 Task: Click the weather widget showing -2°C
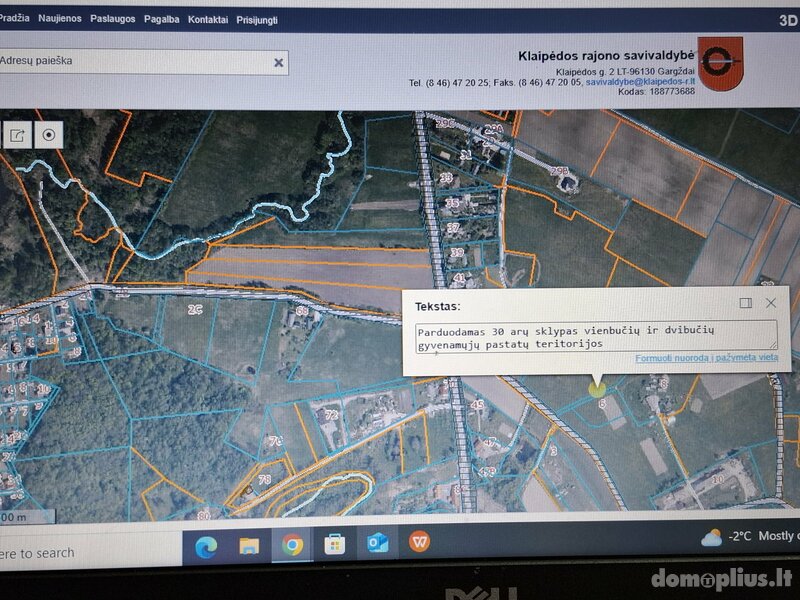pyautogui.click(x=749, y=537)
